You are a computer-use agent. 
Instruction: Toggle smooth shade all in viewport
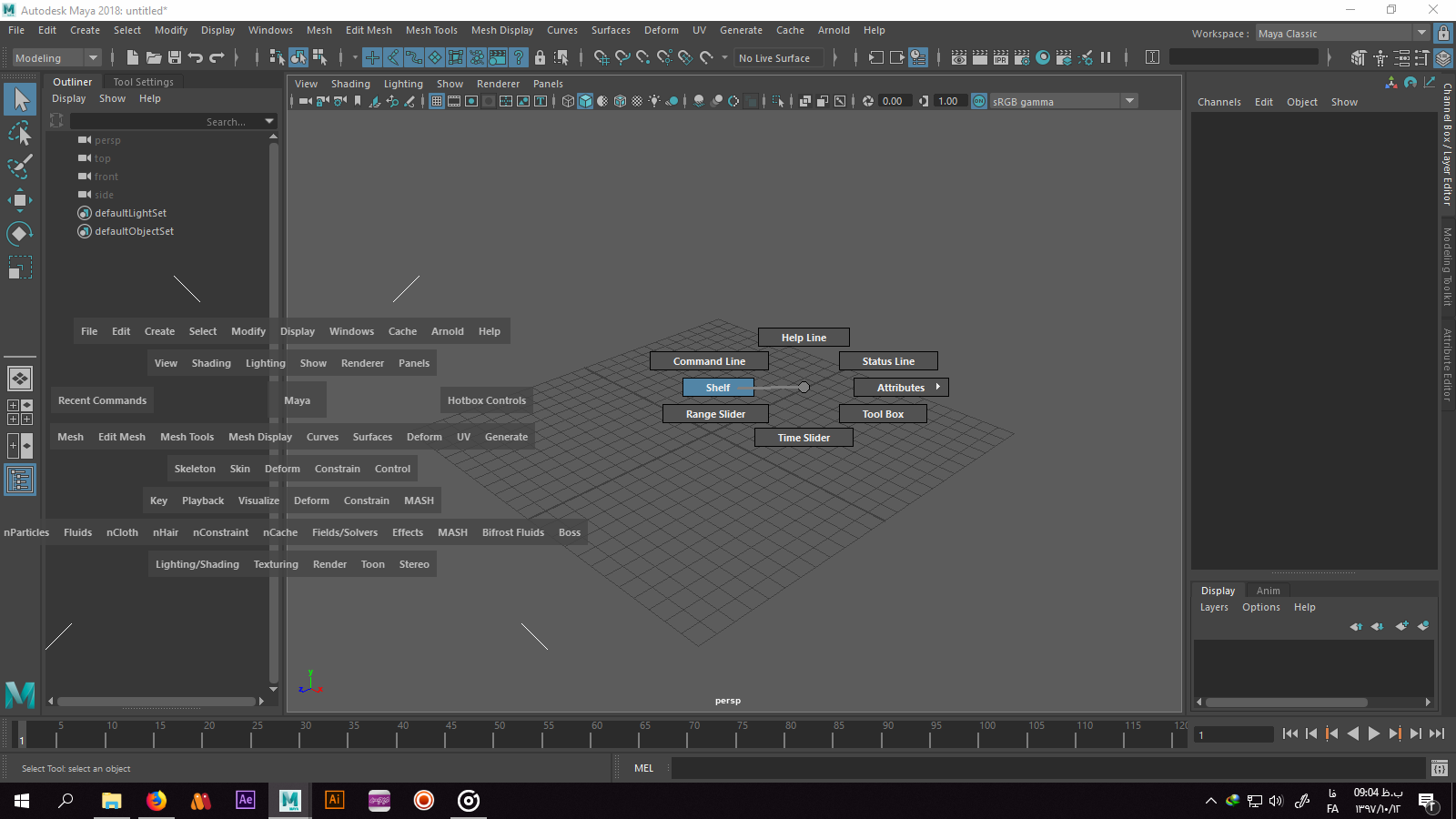585,101
